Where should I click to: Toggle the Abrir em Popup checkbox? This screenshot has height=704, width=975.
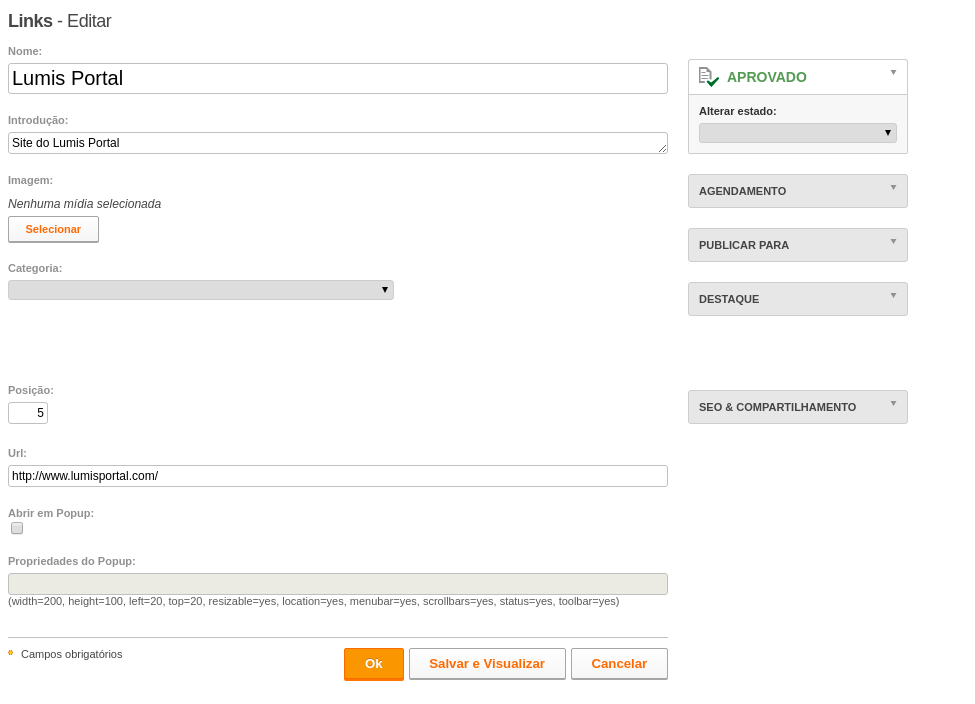click(17, 528)
